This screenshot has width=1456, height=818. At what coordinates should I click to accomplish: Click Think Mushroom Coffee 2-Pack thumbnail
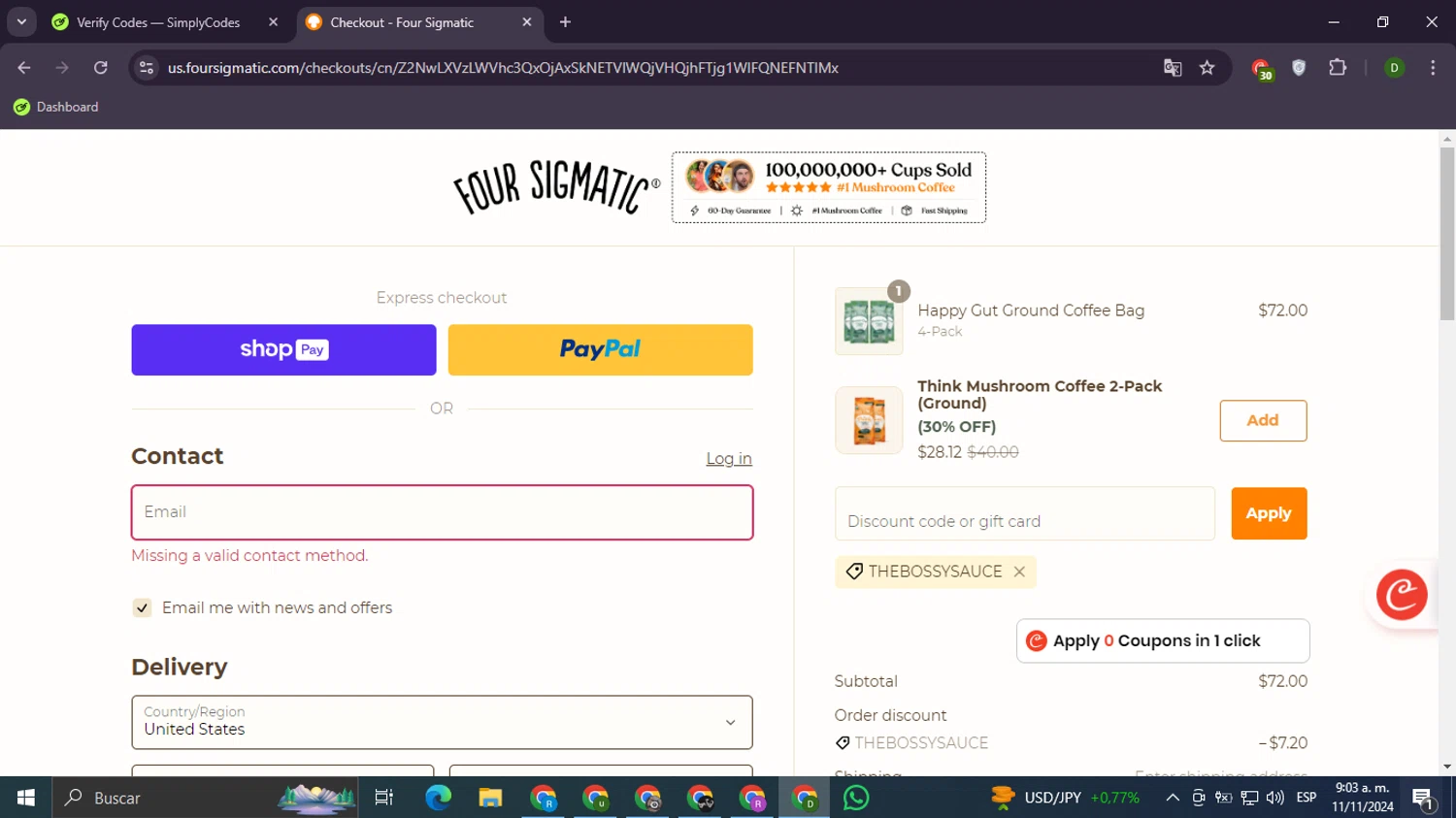point(869,421)
